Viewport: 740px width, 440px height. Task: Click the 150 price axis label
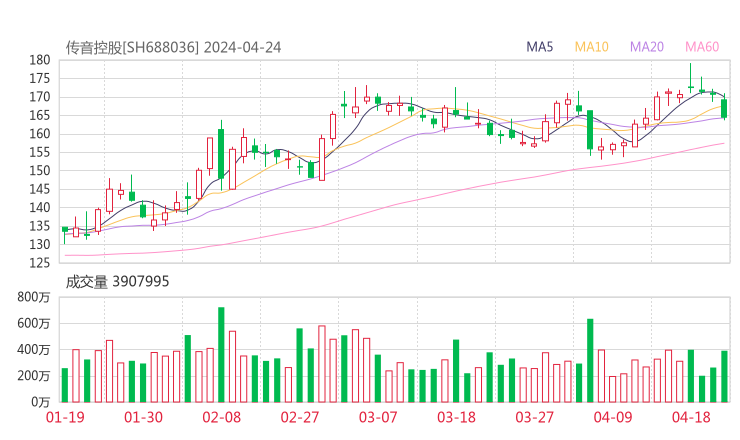[40, 171]
